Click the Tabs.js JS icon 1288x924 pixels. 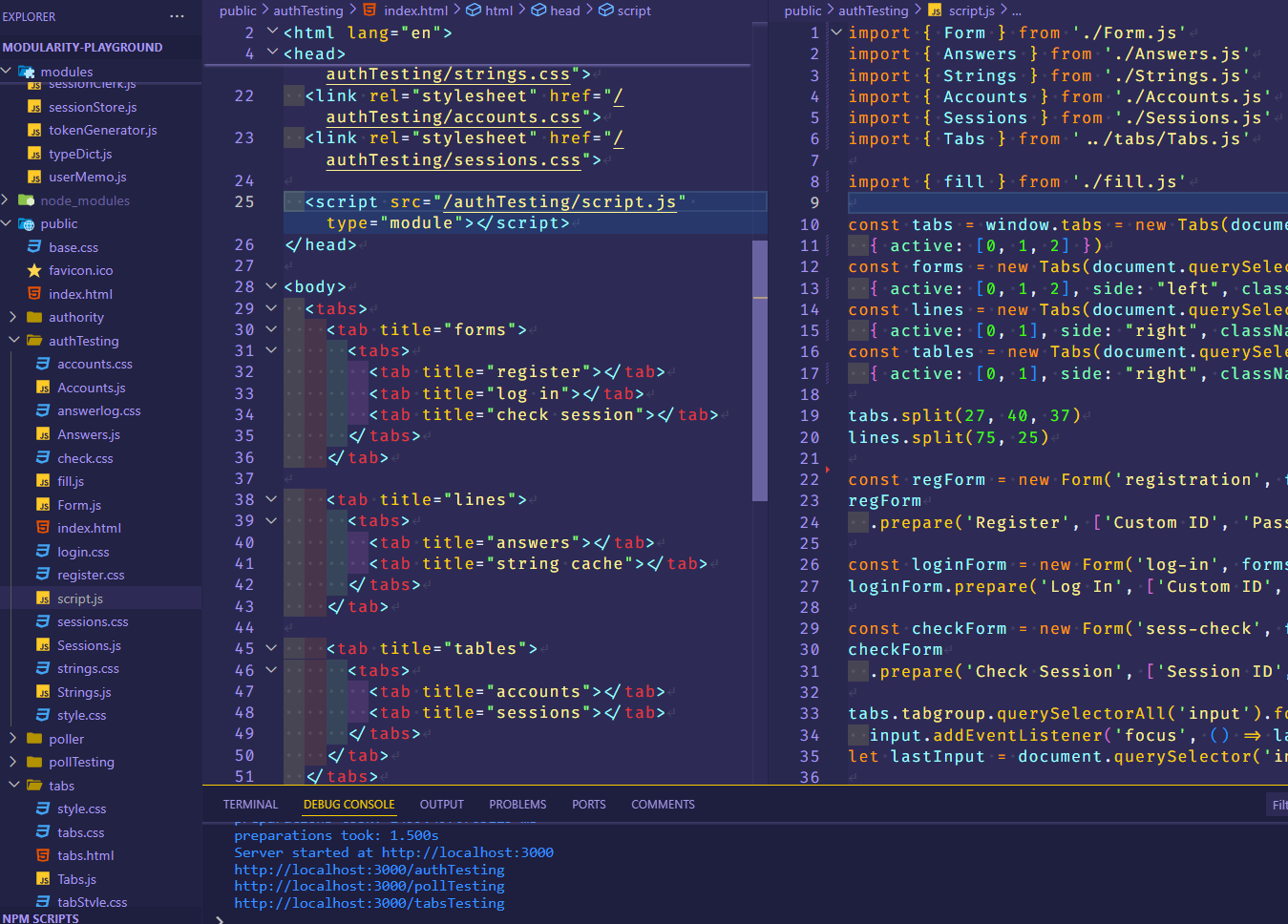pyautogui.click(x=43, y=879)
